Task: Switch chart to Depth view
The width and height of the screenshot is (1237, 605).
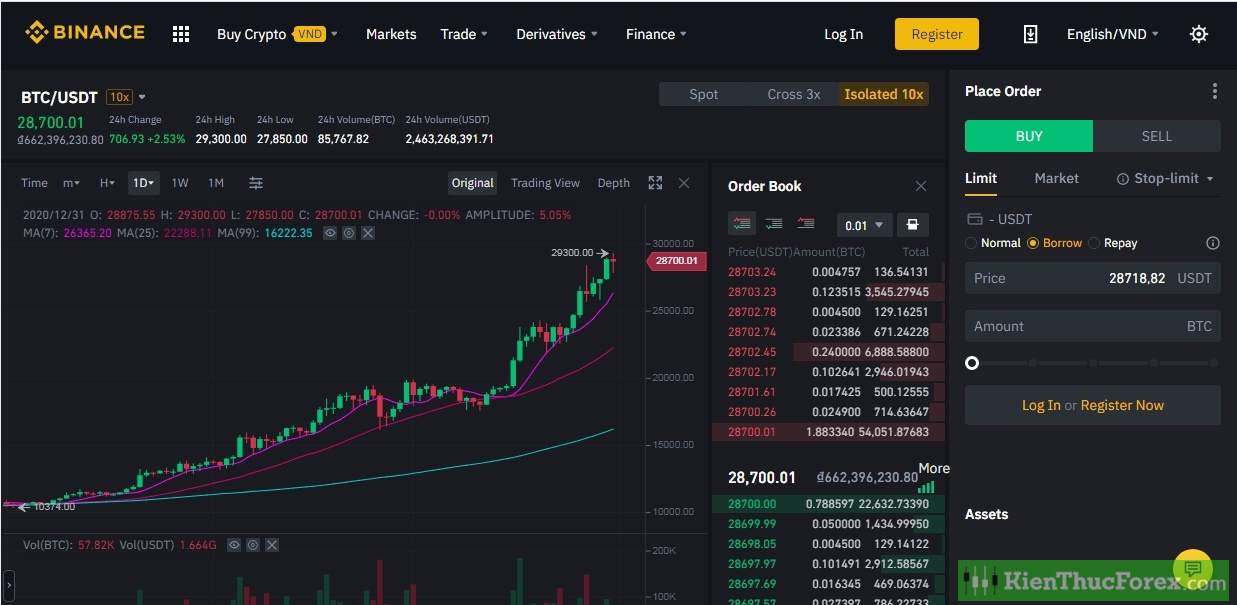Action: tap(614, 183)
